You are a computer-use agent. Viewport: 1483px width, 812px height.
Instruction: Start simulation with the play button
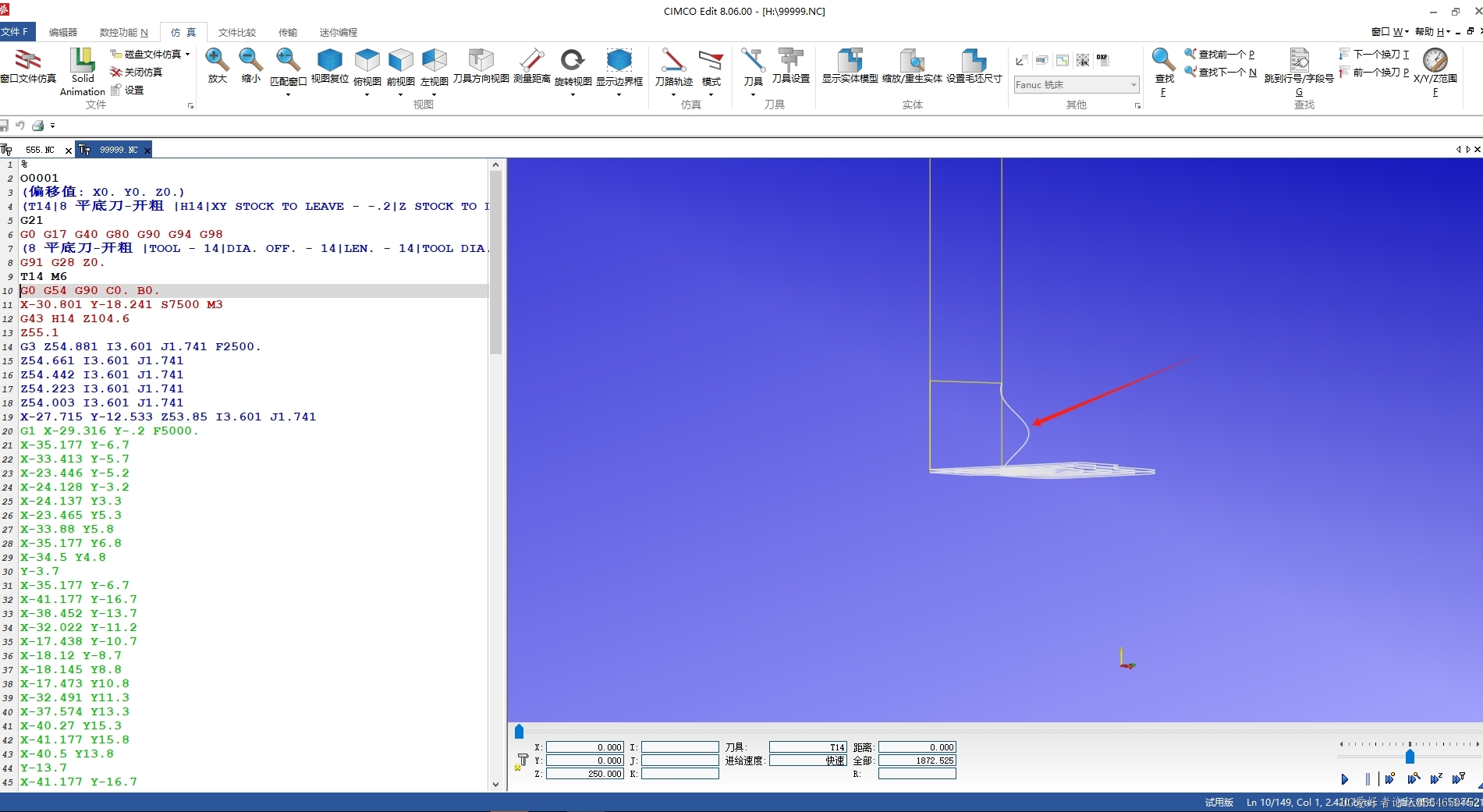(x=1345, y=778)
